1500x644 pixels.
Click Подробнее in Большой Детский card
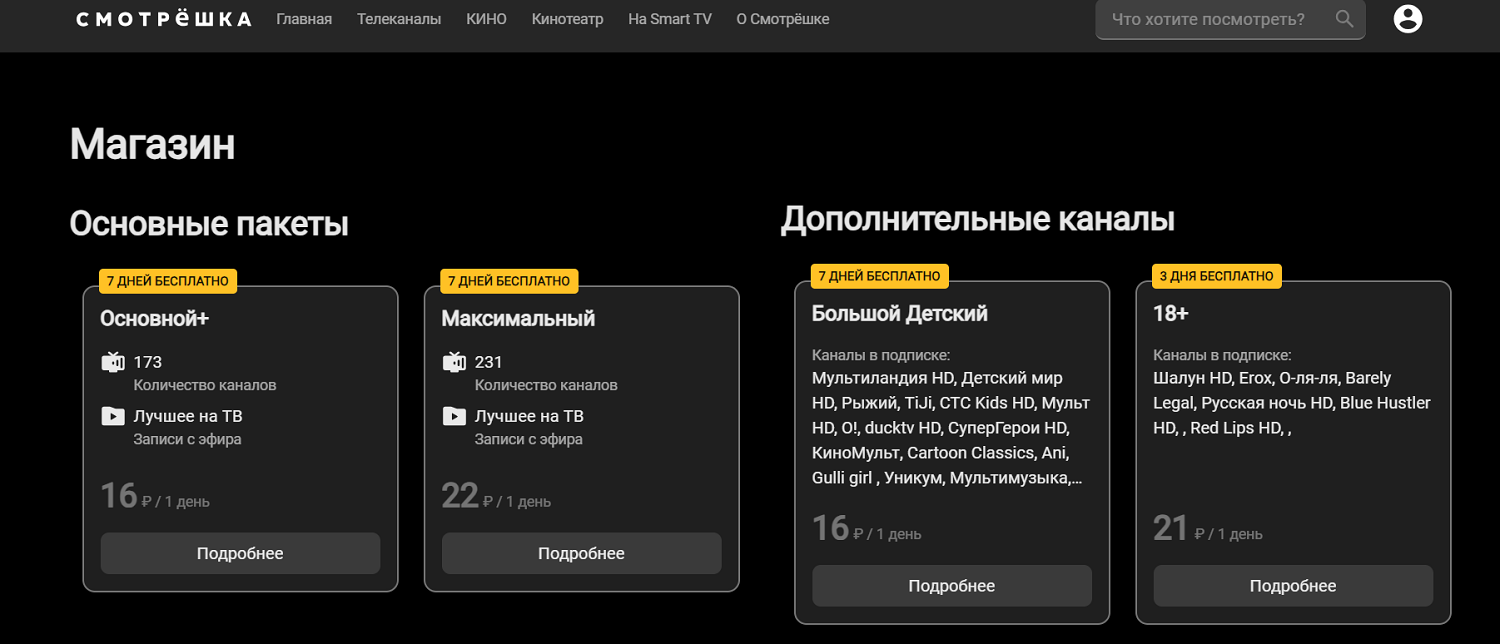click(952, 586)
